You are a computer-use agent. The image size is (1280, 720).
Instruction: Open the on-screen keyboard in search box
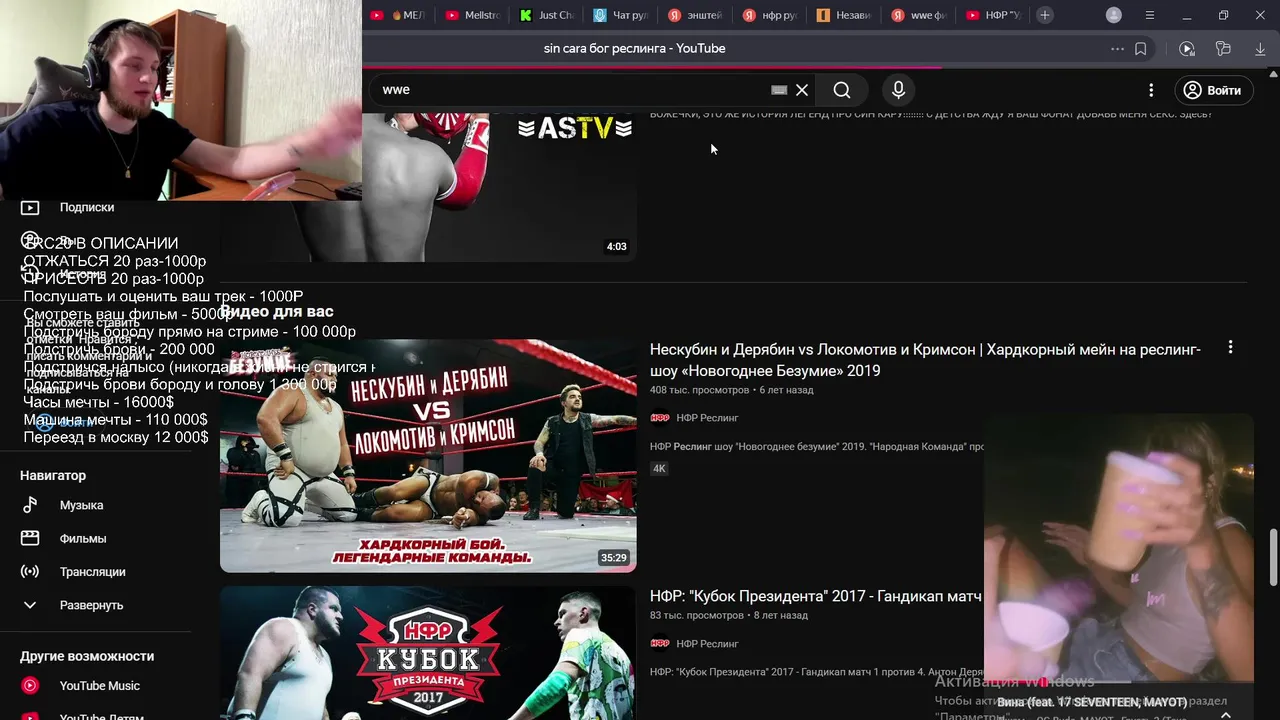[779, 90]
